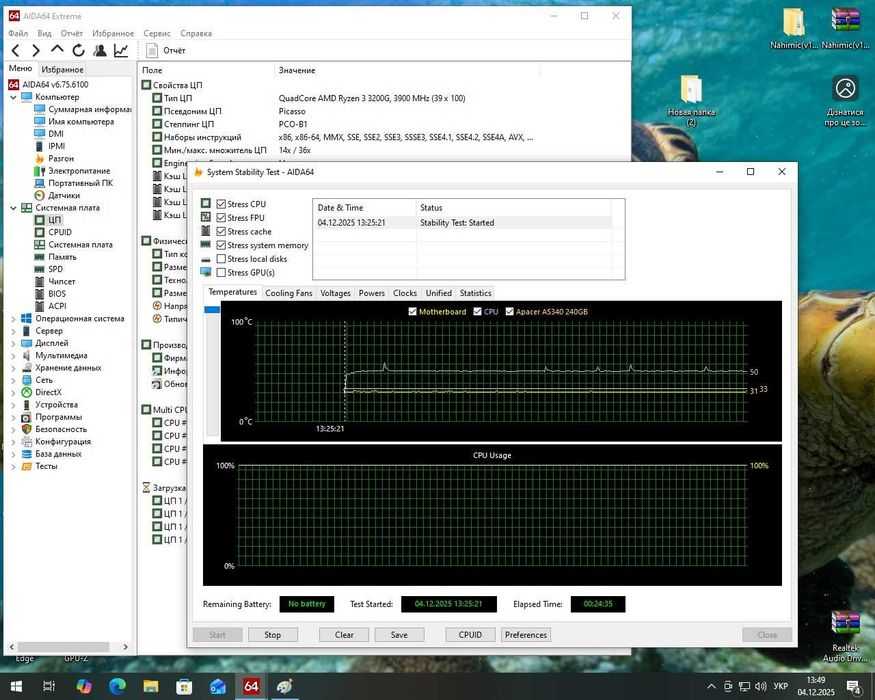Open SPD item in the tree

(49, 269)
